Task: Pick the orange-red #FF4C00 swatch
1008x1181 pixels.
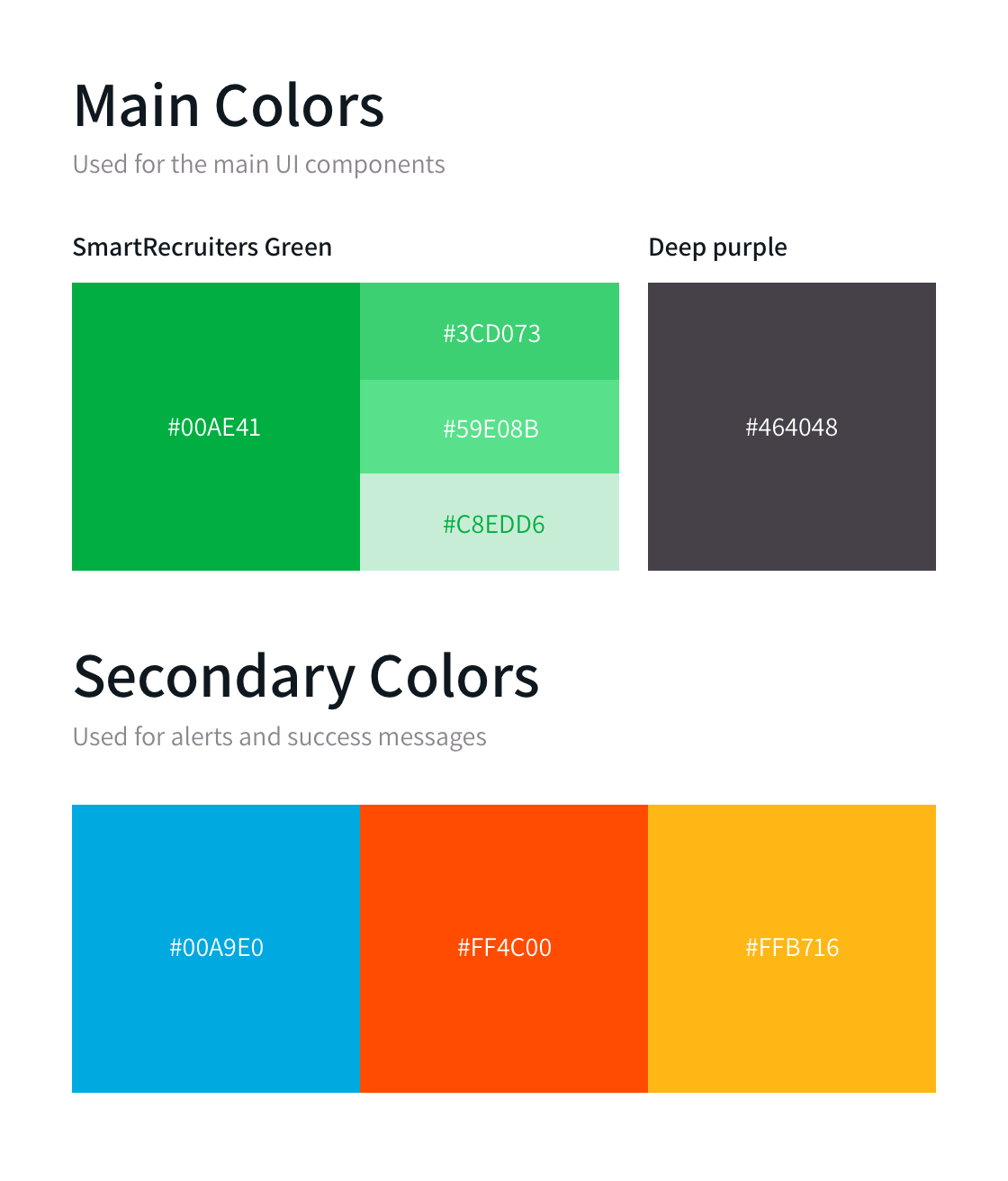Action: pos(504,949)
